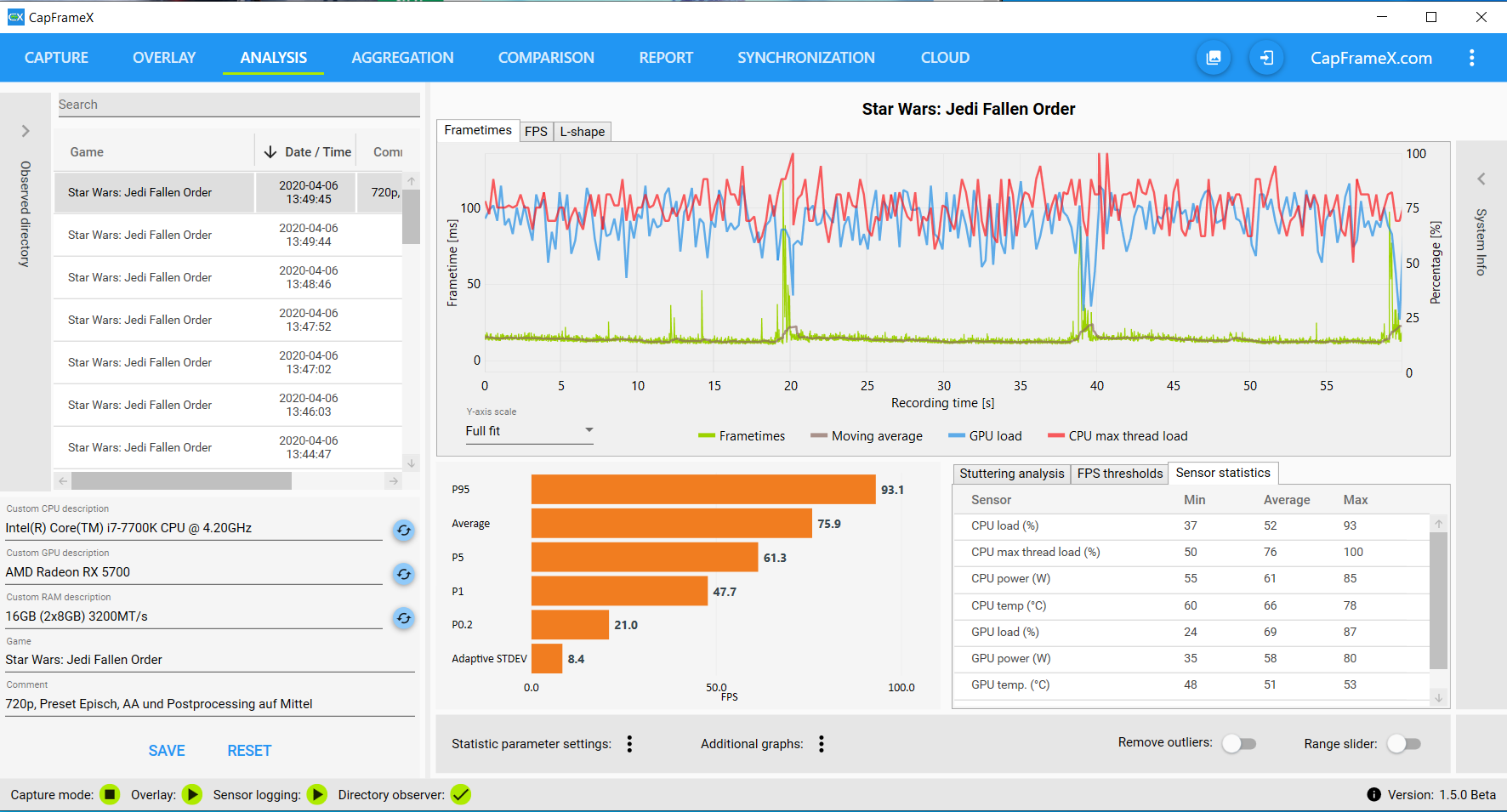Image resolution: width=1507 pixels, height=812 pixels.
Task: Open the CapFrameX.com link
Action: tap(1371, 58)
